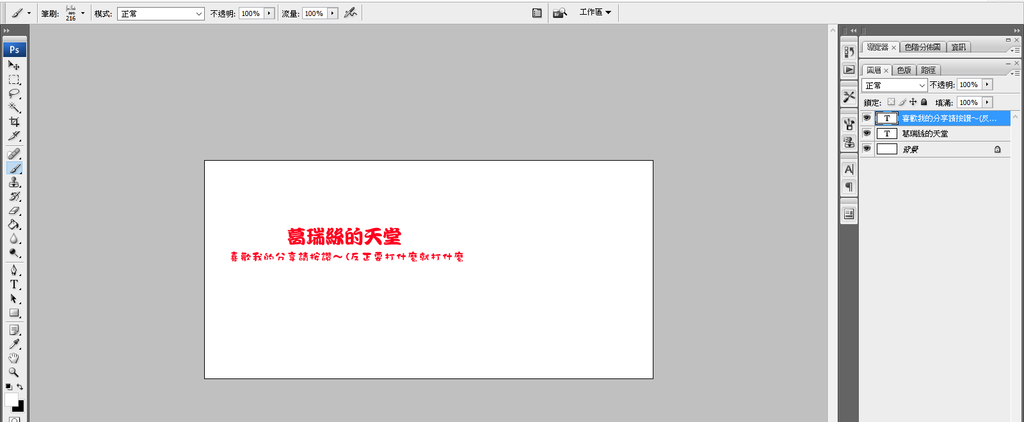Switch to the 導覽器 tab
Viewport: 1024px width, 422px height.
(880, 47)
